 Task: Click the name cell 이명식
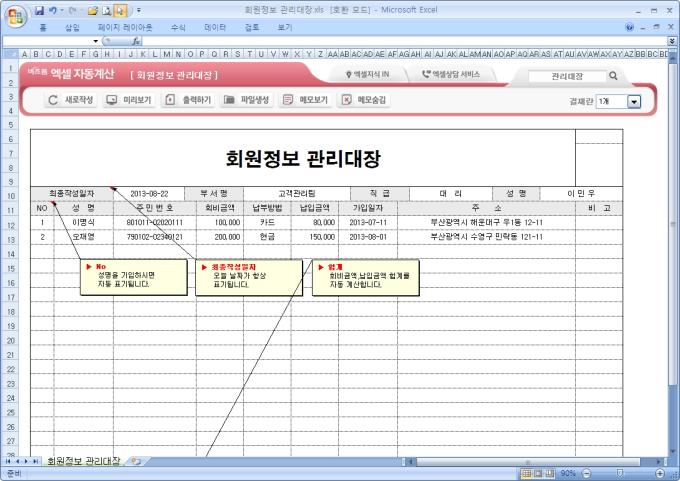point(83,222)
